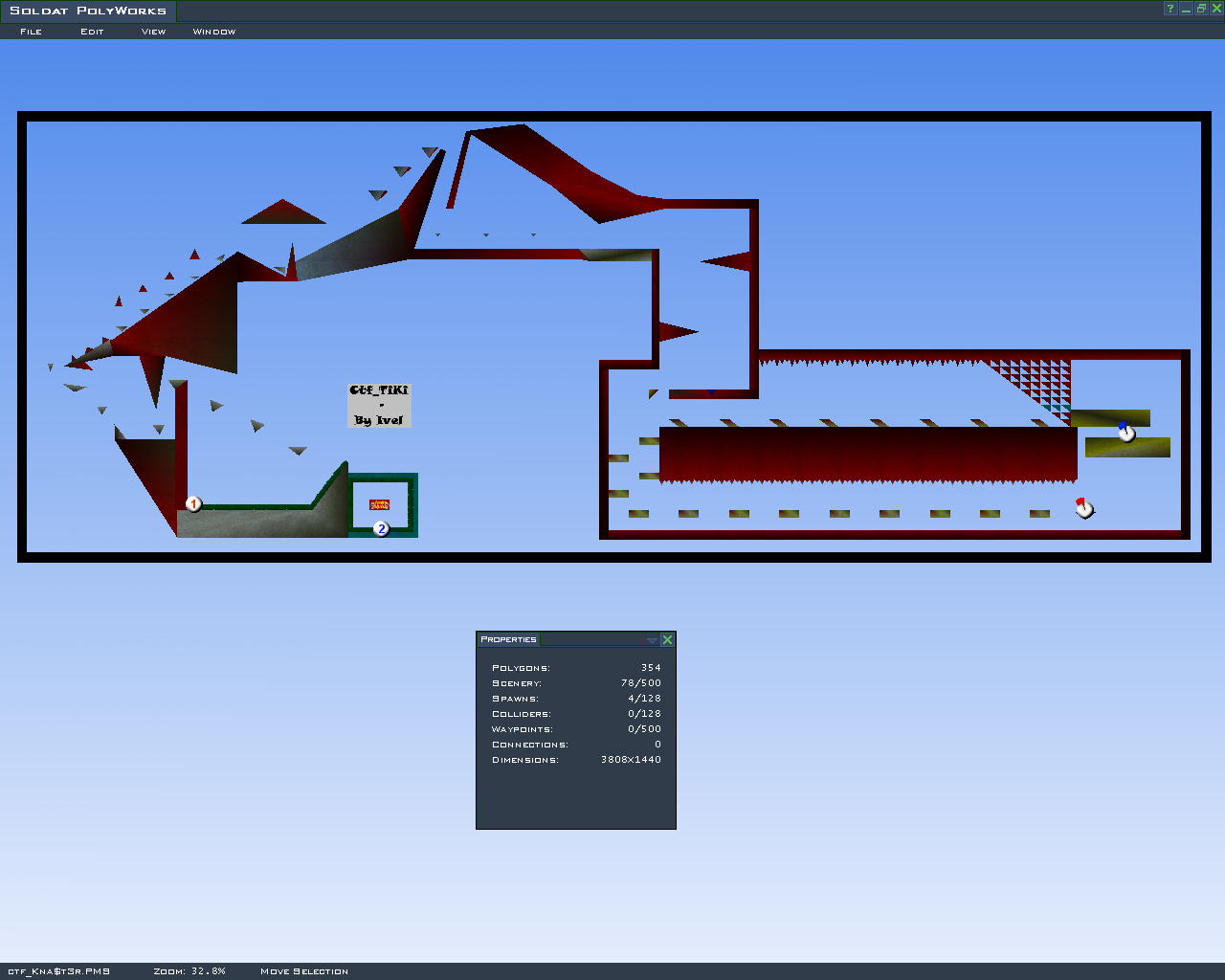Open the Edit menu
This screenshot has height=980, width=1225.
(x=92, y=32)
